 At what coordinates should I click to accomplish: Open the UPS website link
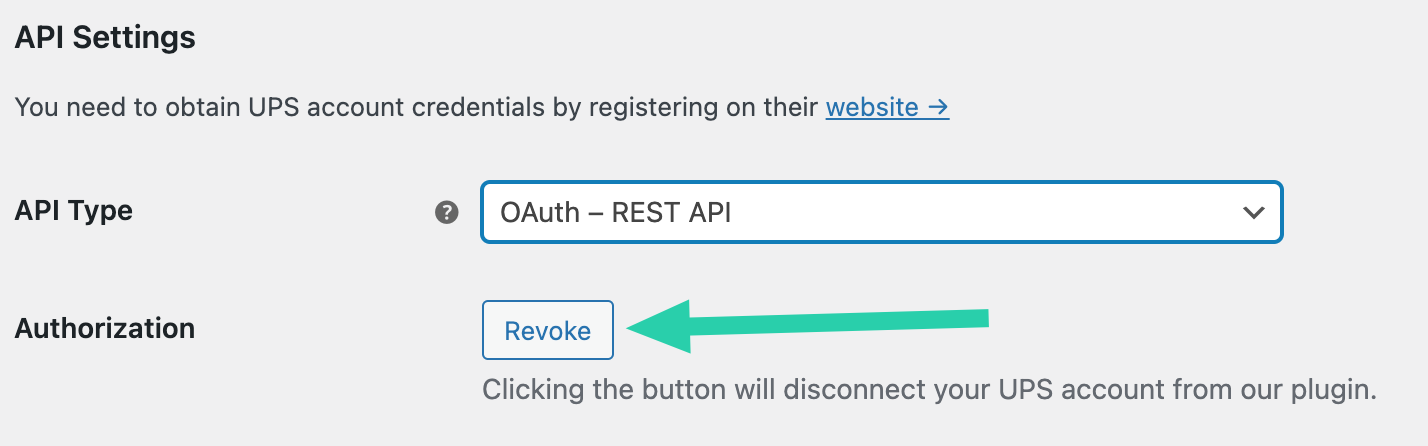(871, 107)
